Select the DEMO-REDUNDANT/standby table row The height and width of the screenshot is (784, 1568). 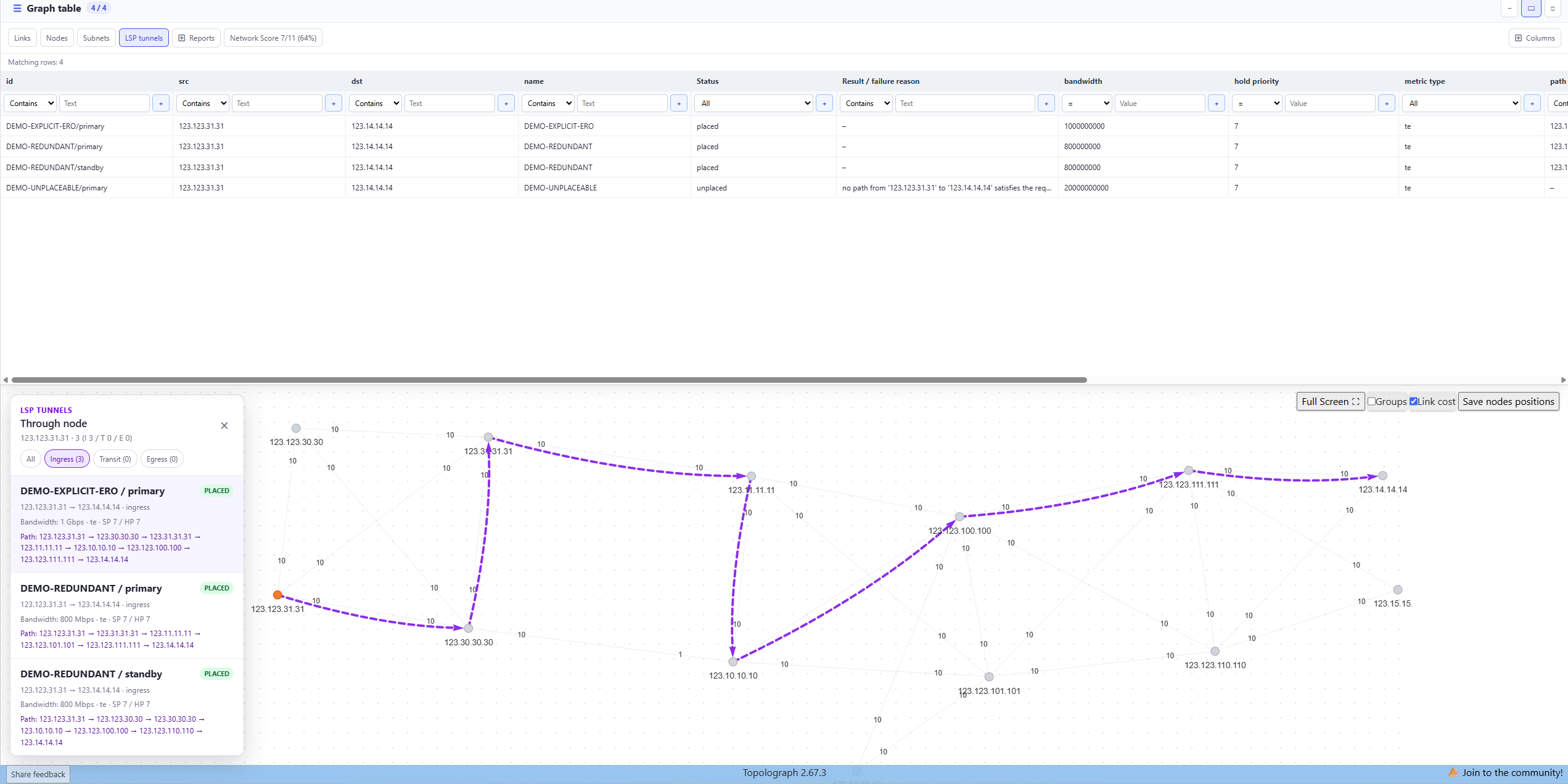click(784, 168)
